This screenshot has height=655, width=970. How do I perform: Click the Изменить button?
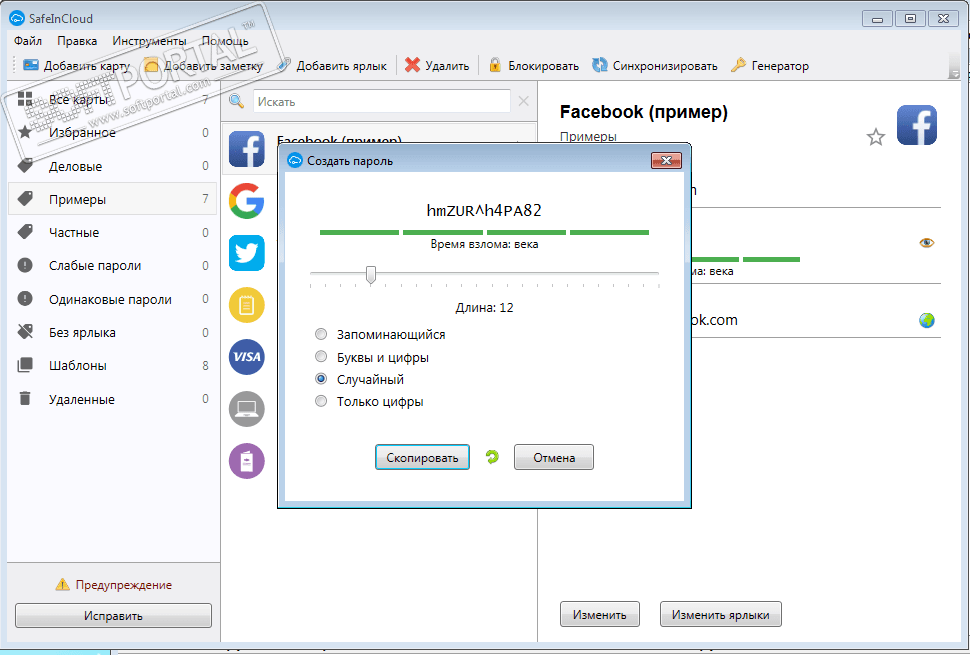tap(599, 614)
